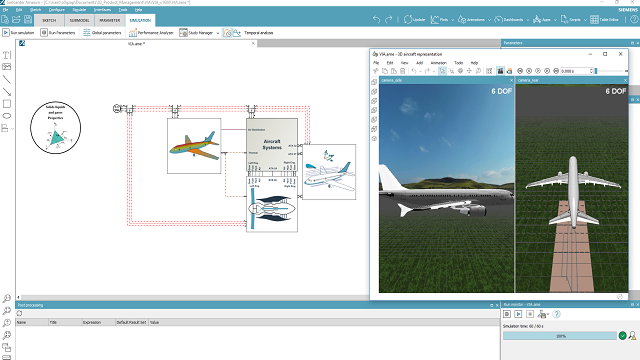The height and width of the screenshot is (360, 640).
Task: Expand the Study Manager dropdown arrow
Action: pos(218,33)
